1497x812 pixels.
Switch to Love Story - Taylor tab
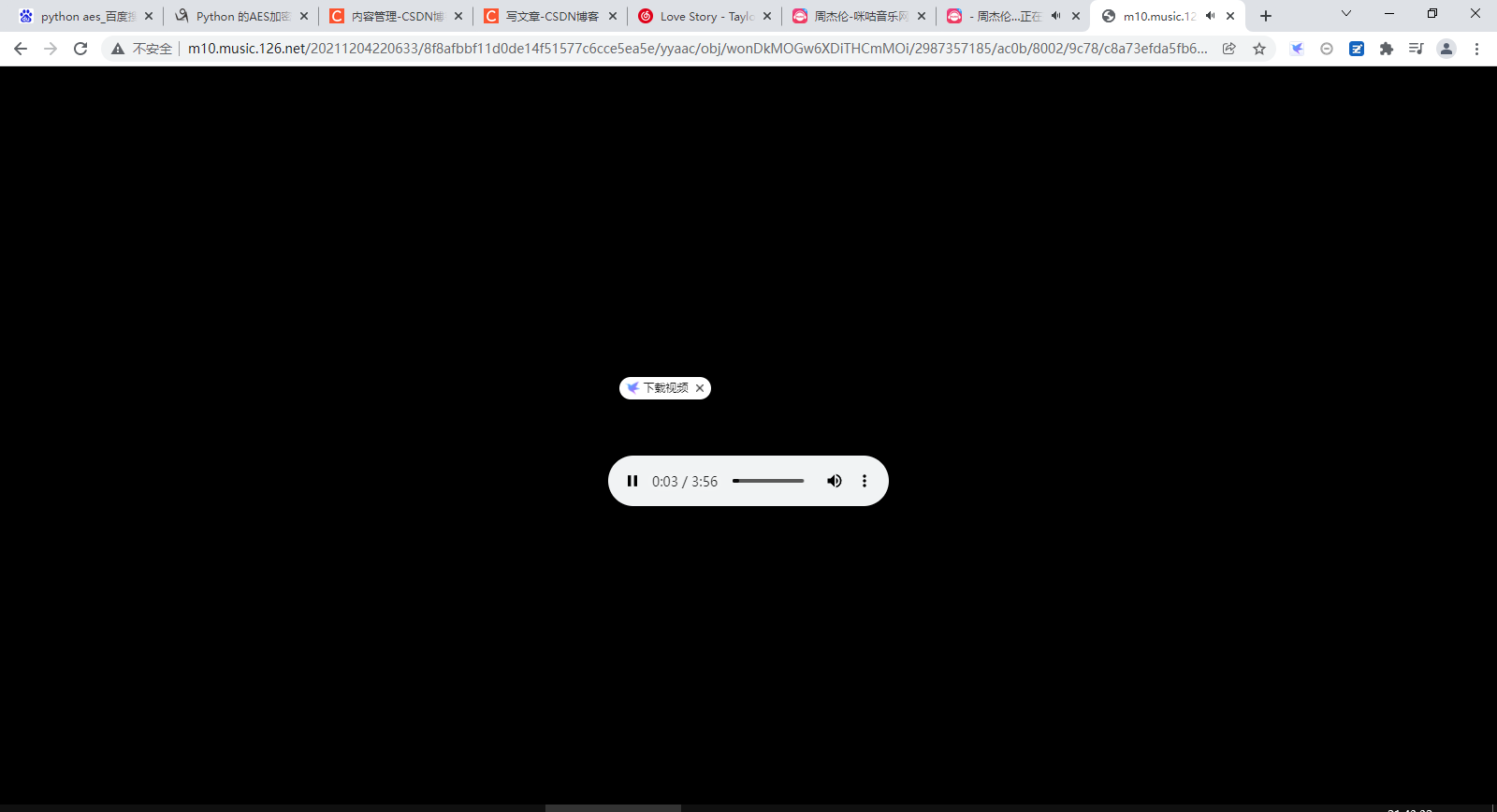click(705, 16)
